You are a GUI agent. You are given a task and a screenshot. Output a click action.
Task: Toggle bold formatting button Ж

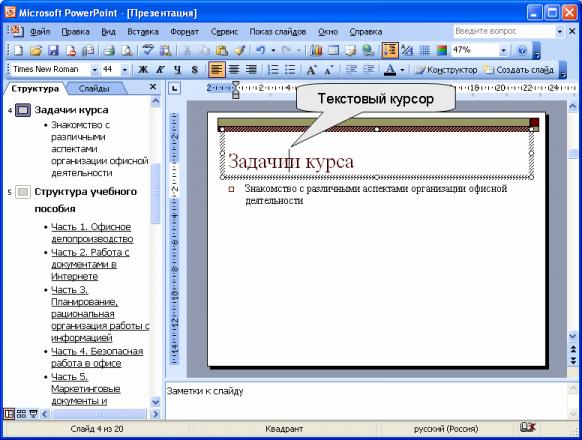pos(143,69)
